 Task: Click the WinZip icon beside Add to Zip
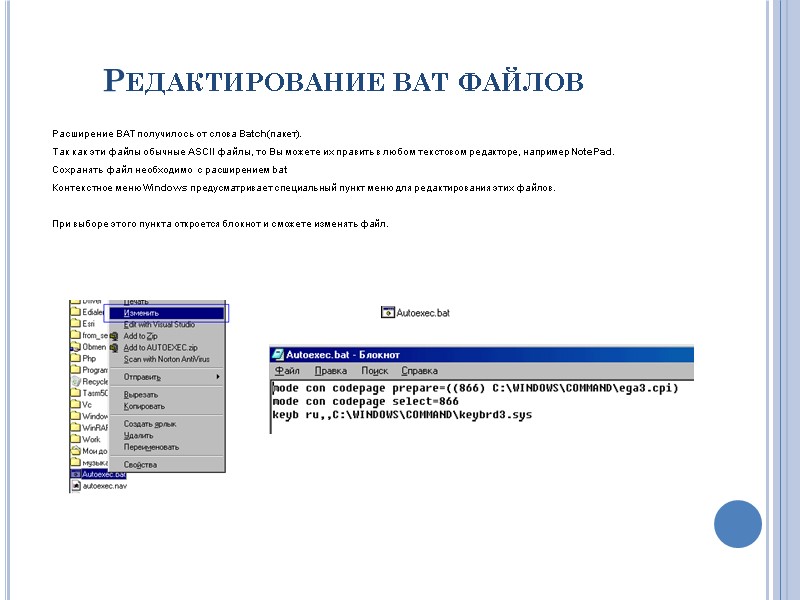click(x=114, y=336)
